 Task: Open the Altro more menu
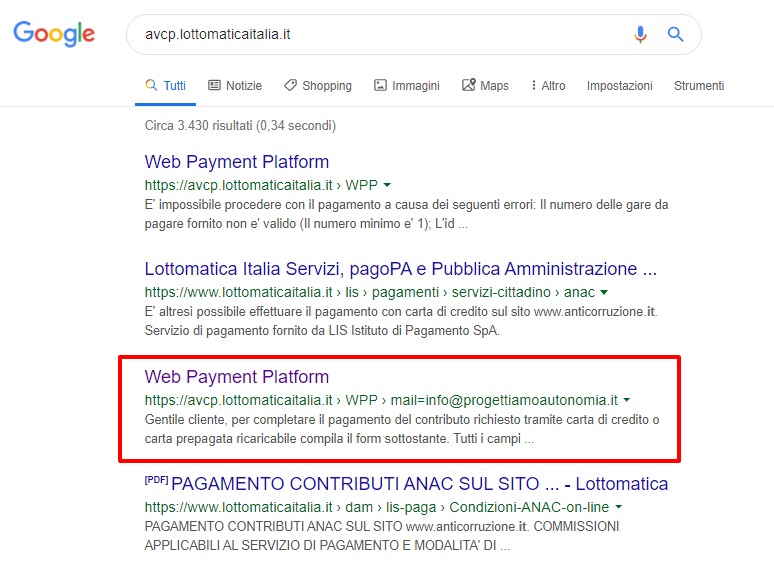(548, 85)
